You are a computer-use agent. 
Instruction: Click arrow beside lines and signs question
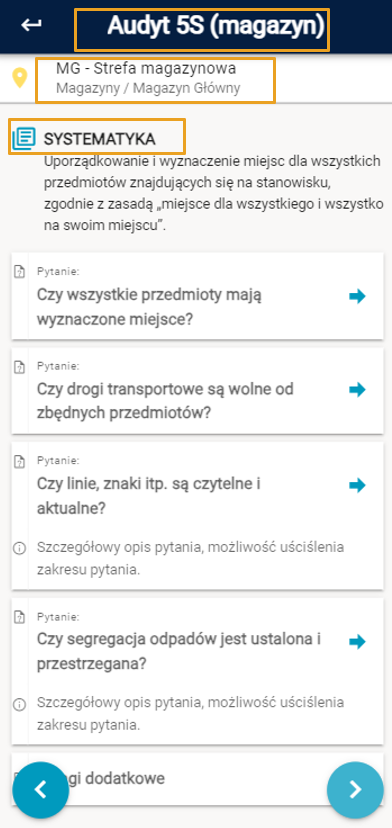[357, 485]
